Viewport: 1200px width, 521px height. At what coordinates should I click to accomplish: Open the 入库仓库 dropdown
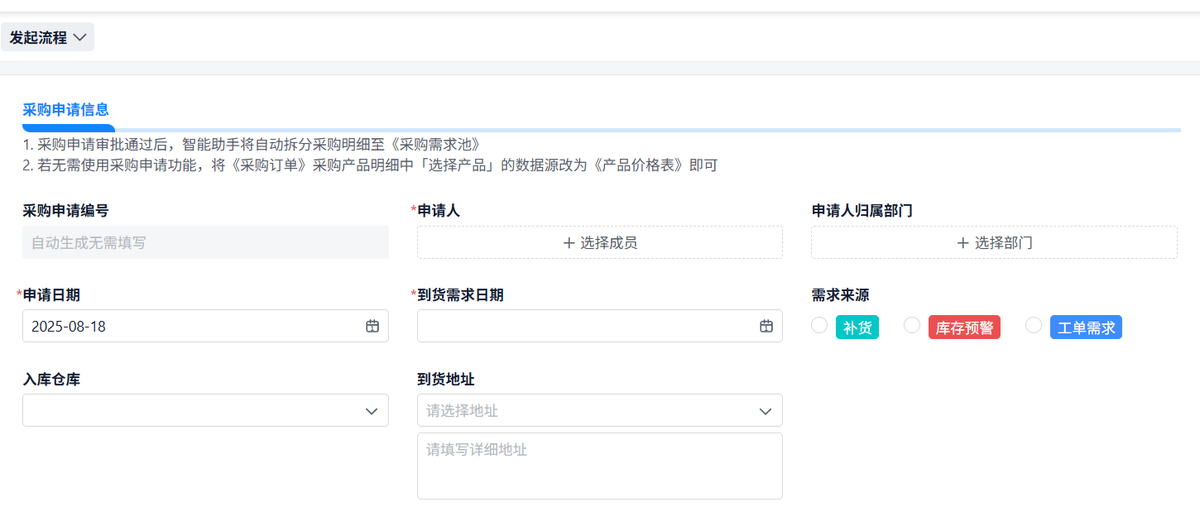pos(205,410)
